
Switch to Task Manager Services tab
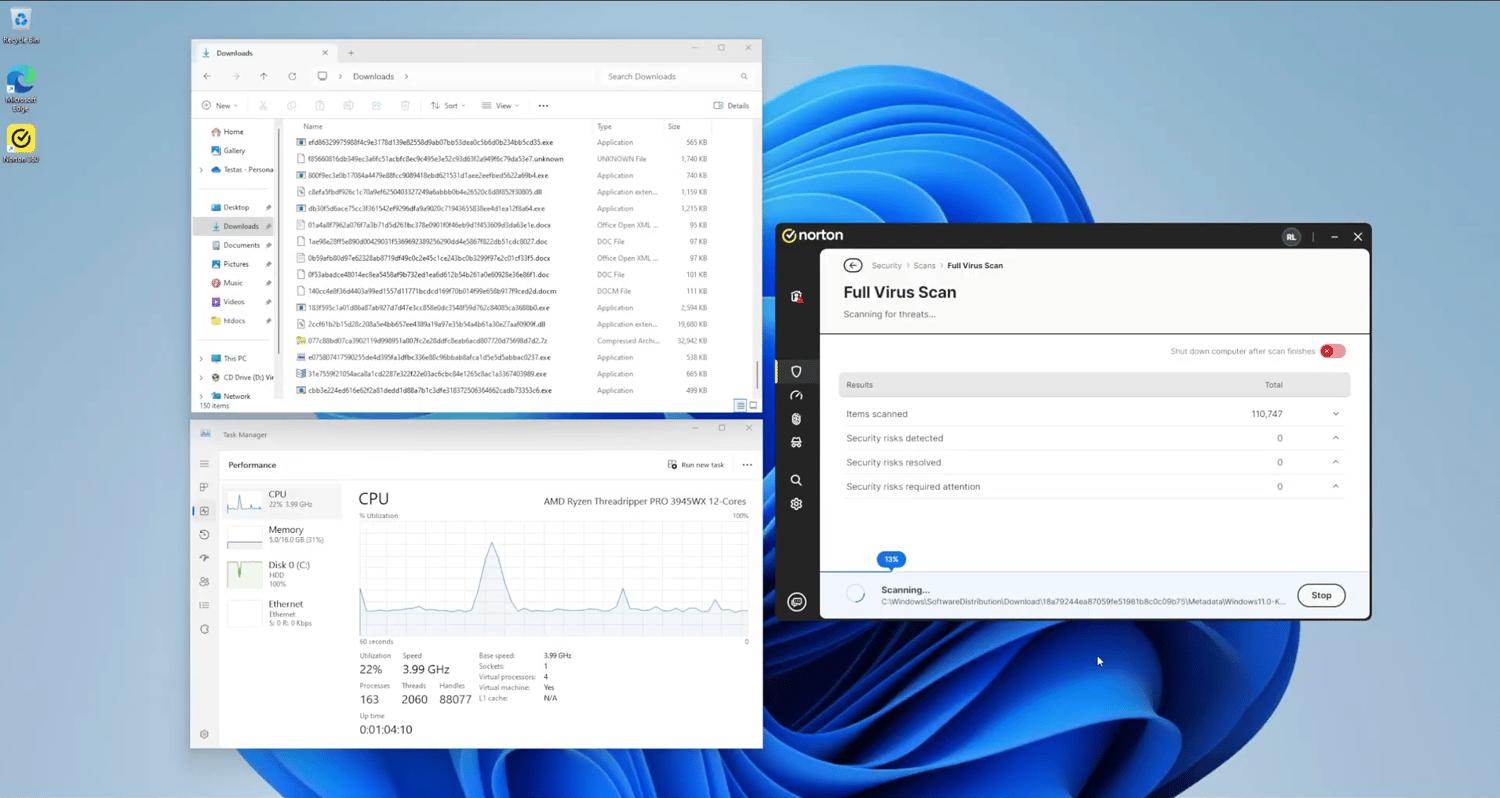coord(204,629)
